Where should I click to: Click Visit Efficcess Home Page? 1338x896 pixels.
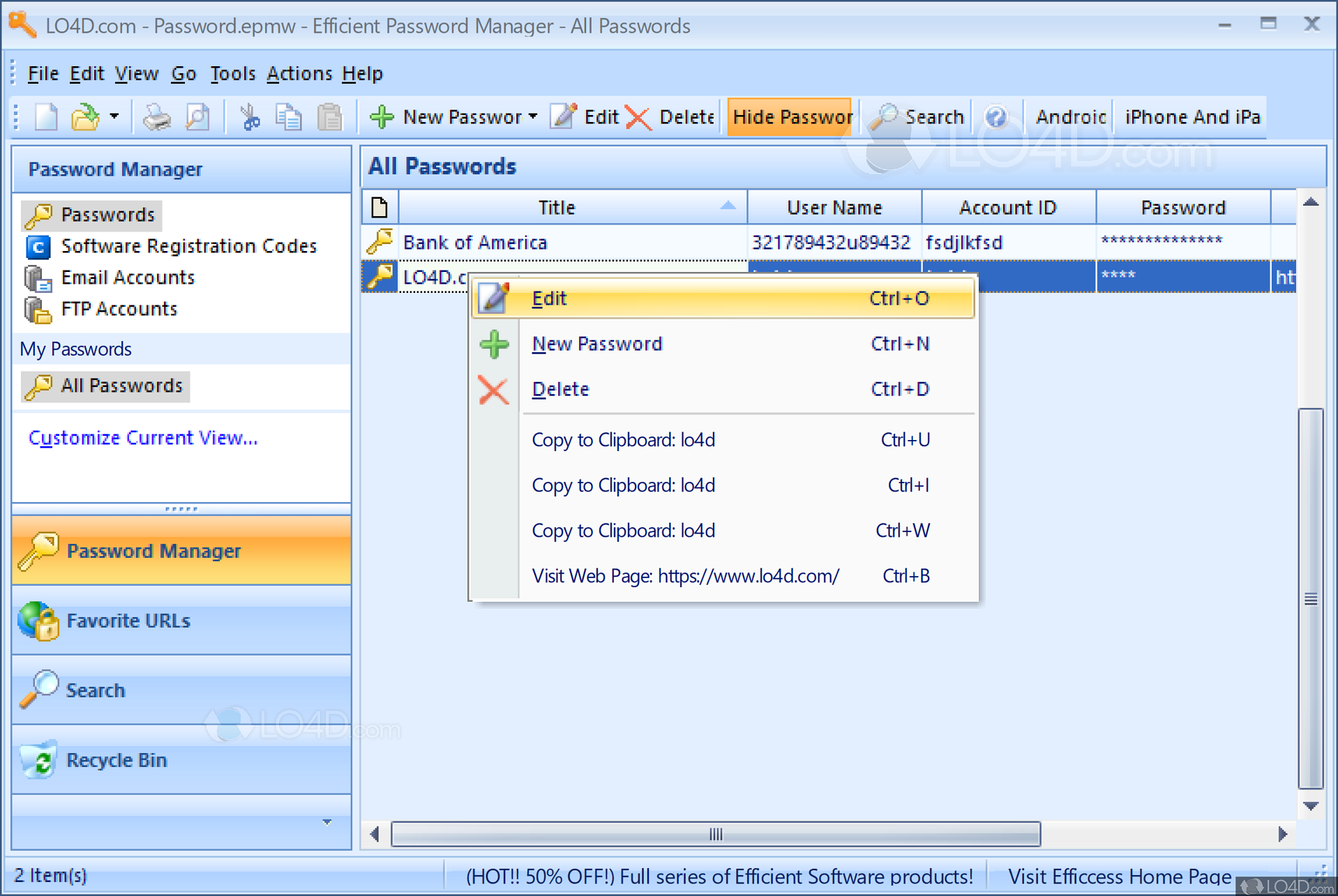point(1119,876)
